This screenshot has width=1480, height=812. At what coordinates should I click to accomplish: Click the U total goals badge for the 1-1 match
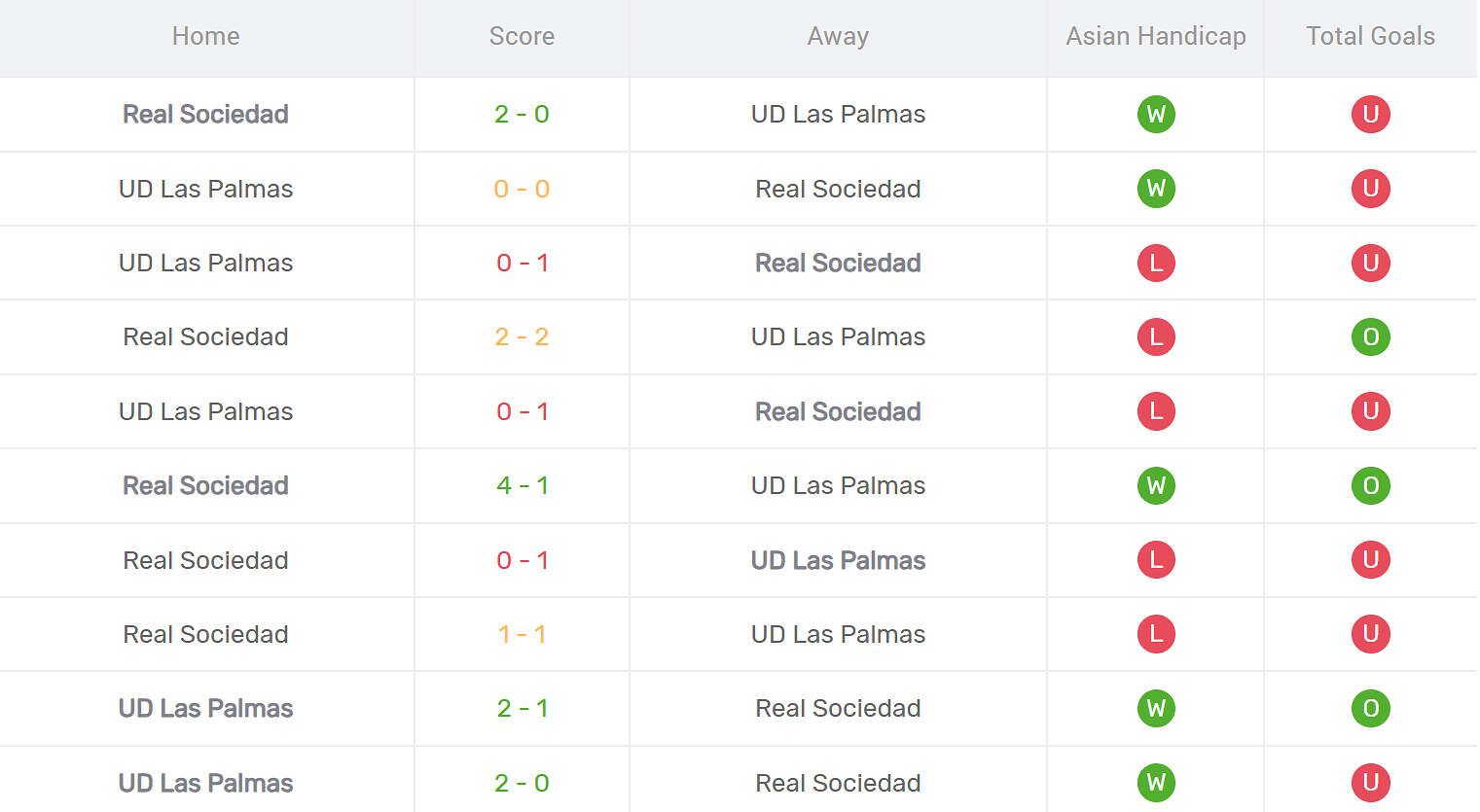click(x=1370, y=634)
